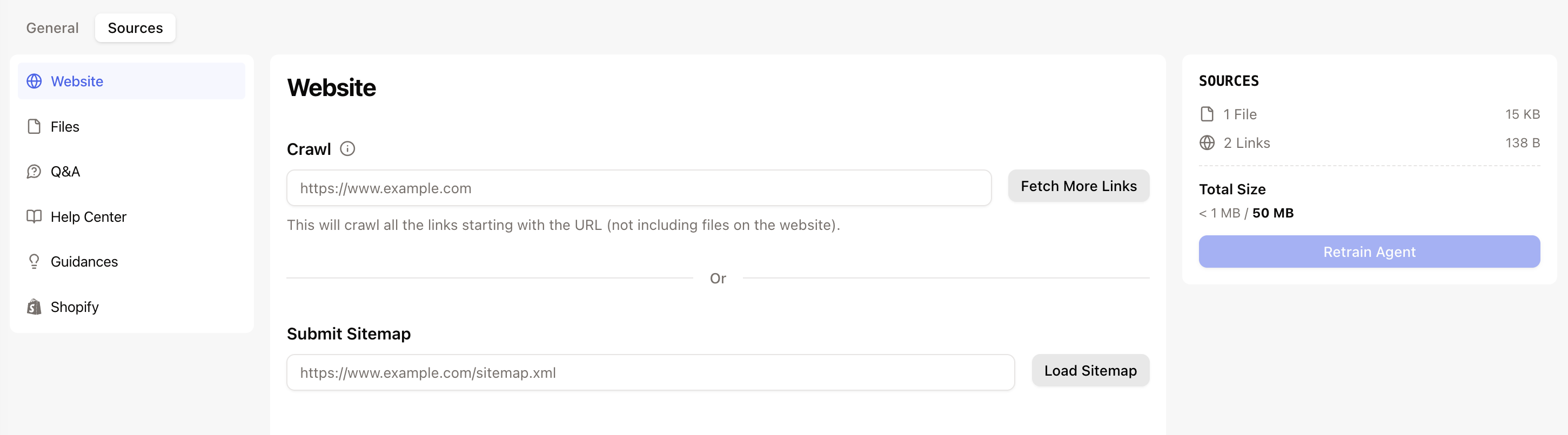Image resolution: width=1568 pixels, height=435 pixels.
Task: Focus the Crawl URL input field
Action: (x=639, y=188)
